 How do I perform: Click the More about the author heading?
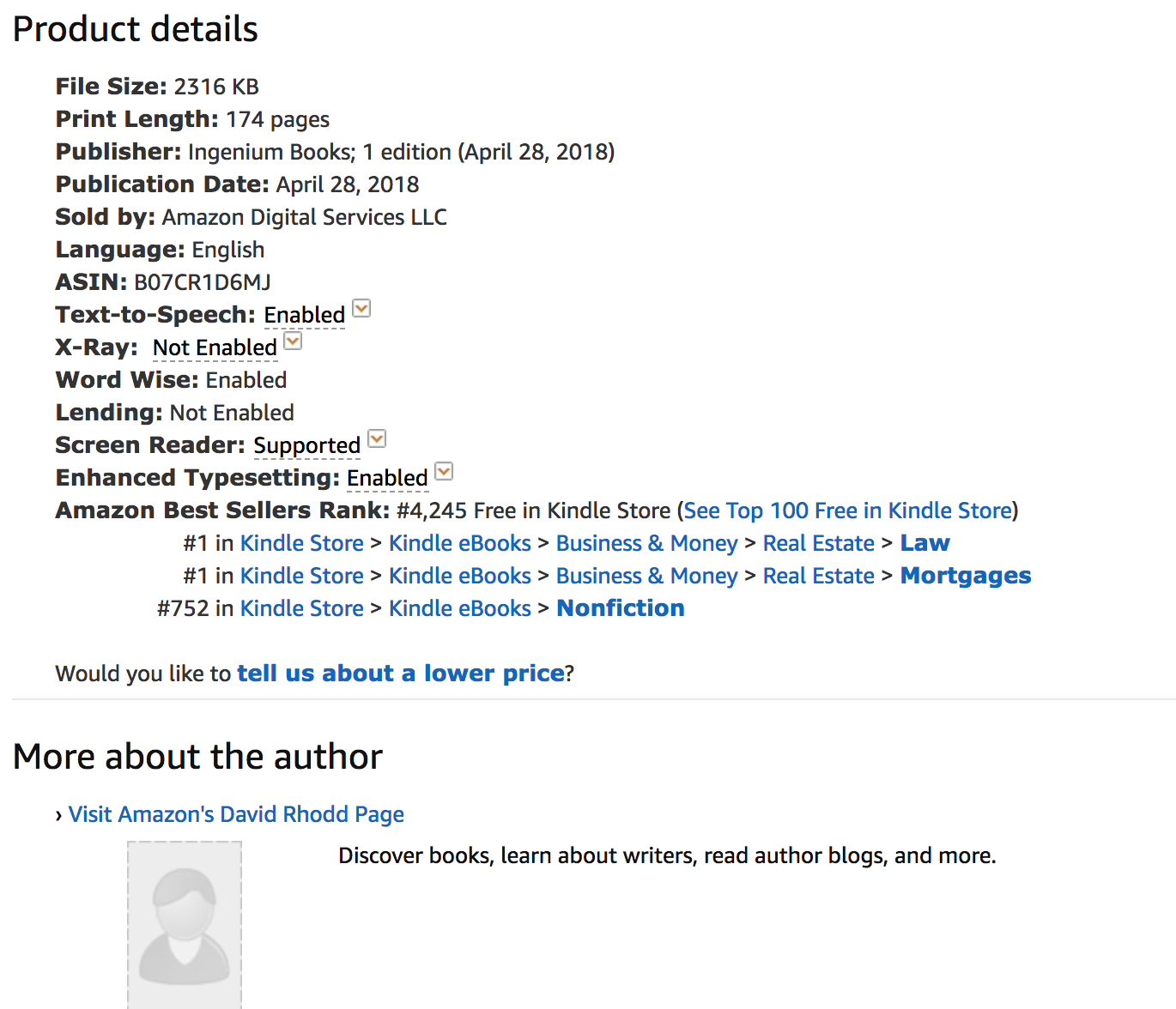pyautogui.click(x=197, y=756)
